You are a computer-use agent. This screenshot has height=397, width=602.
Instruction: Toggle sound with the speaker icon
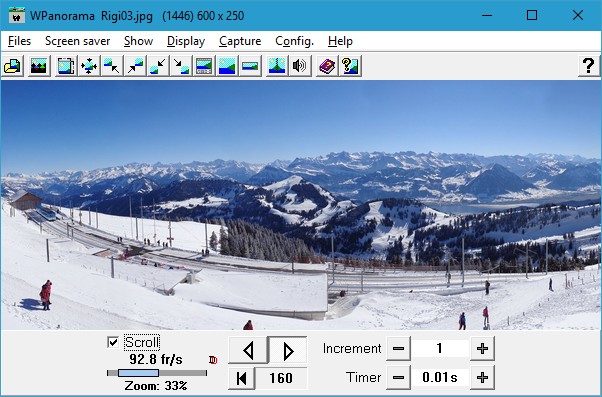[300, 66]
